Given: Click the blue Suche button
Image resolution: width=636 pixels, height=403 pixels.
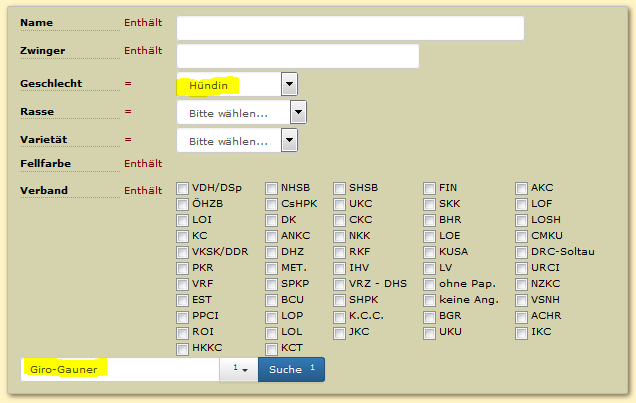Looking at the screenshot, I should pos(291,370).
